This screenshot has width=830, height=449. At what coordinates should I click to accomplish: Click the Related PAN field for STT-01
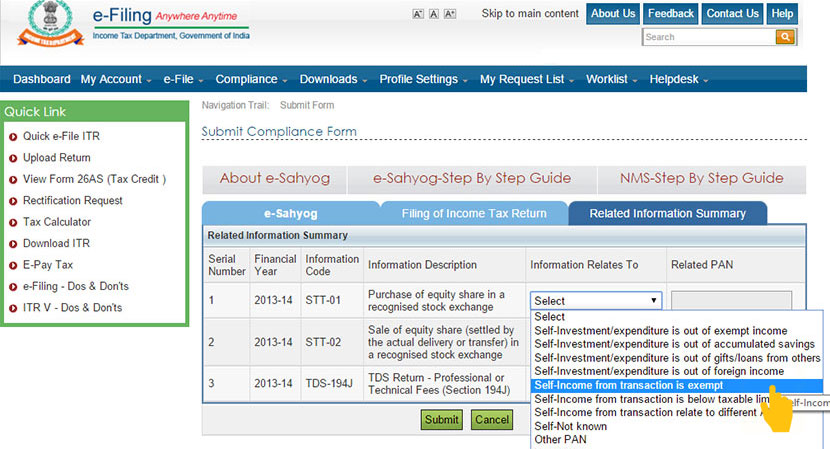(x=732, y=300)
